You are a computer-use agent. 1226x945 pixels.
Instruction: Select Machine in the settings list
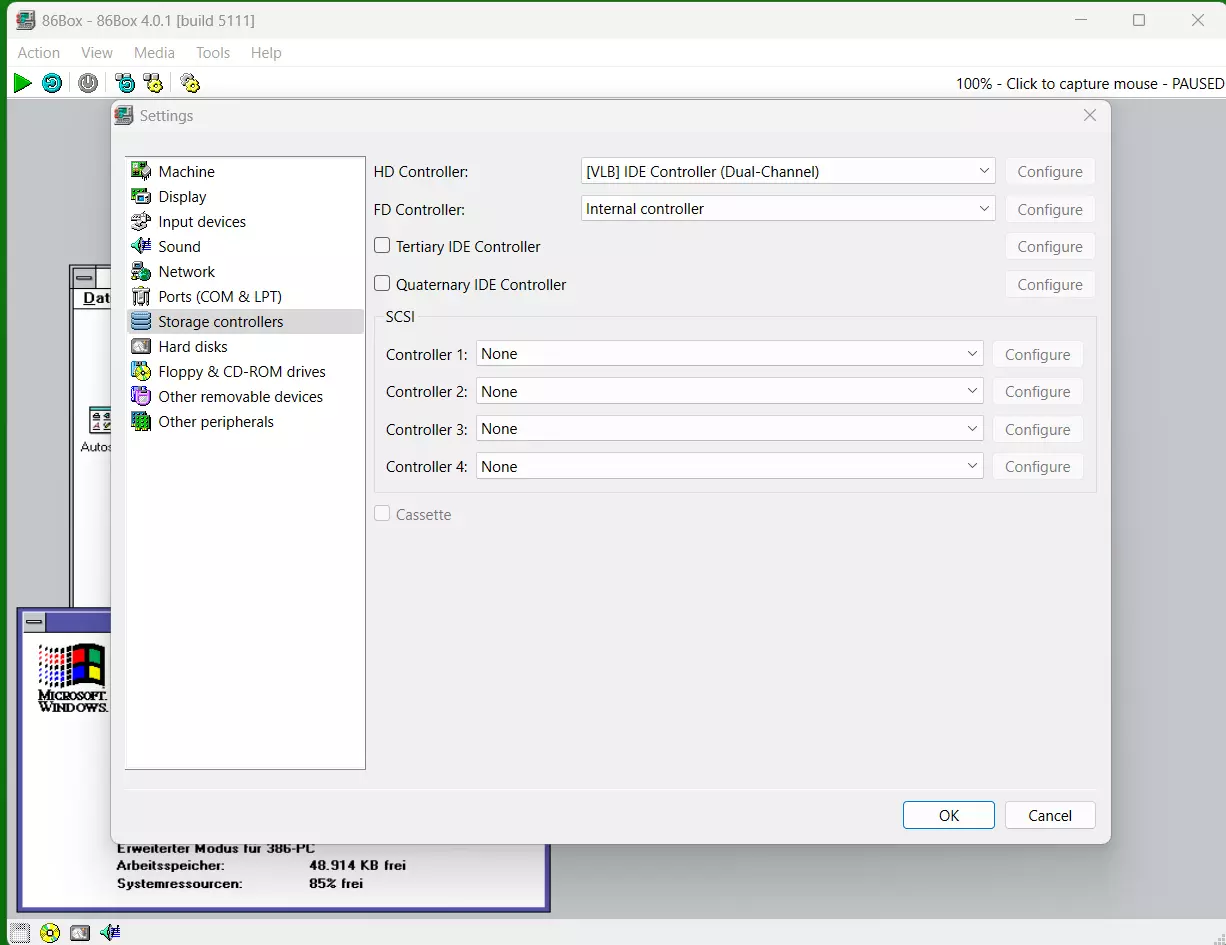(245, 171)
